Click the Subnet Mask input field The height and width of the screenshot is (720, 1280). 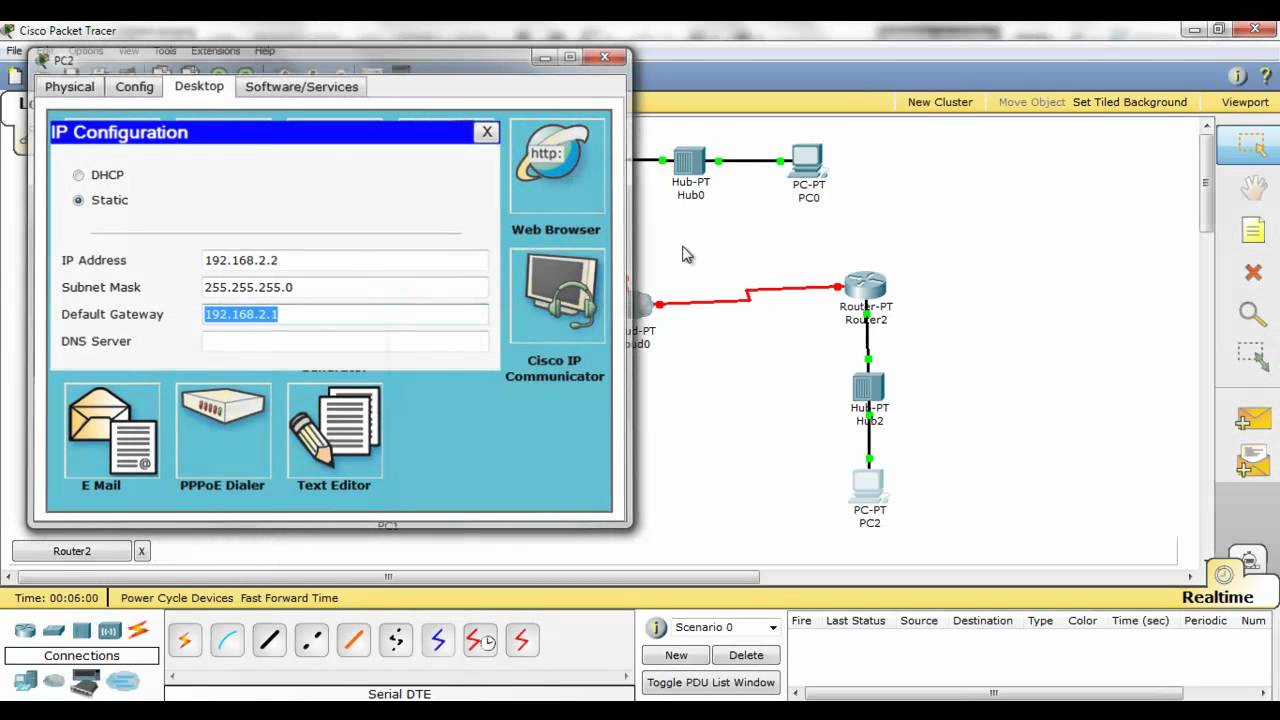coord(345,287)
